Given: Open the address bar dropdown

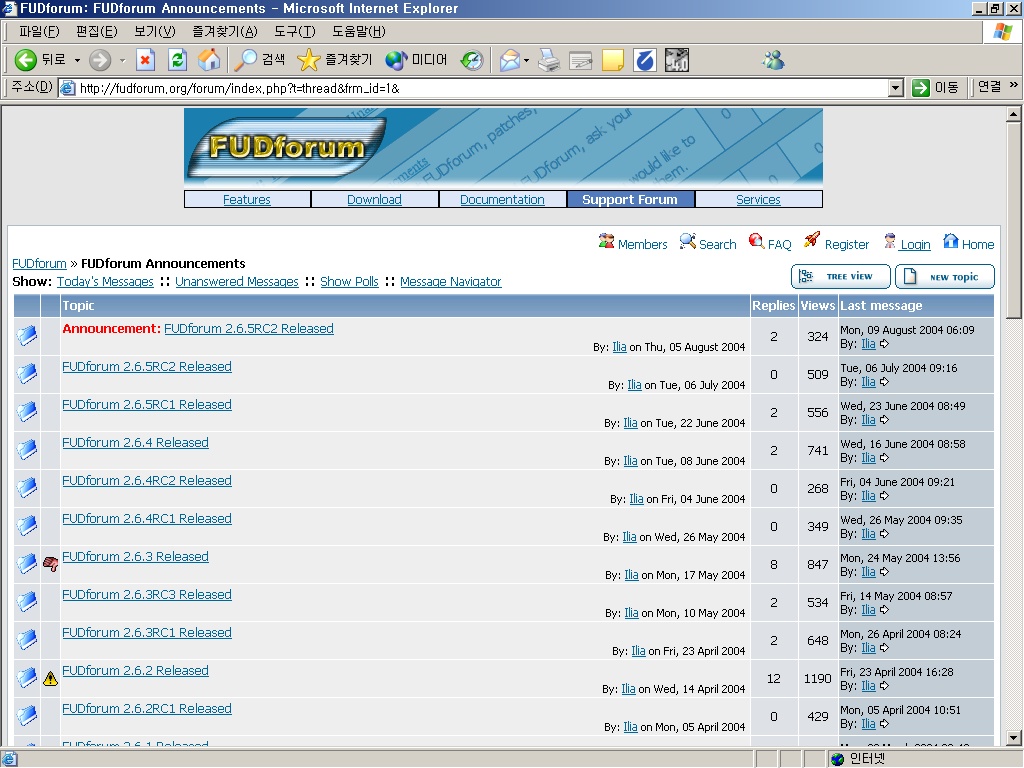Looking at the screenshot, I should pyautogui.click(x=896, y=88).
